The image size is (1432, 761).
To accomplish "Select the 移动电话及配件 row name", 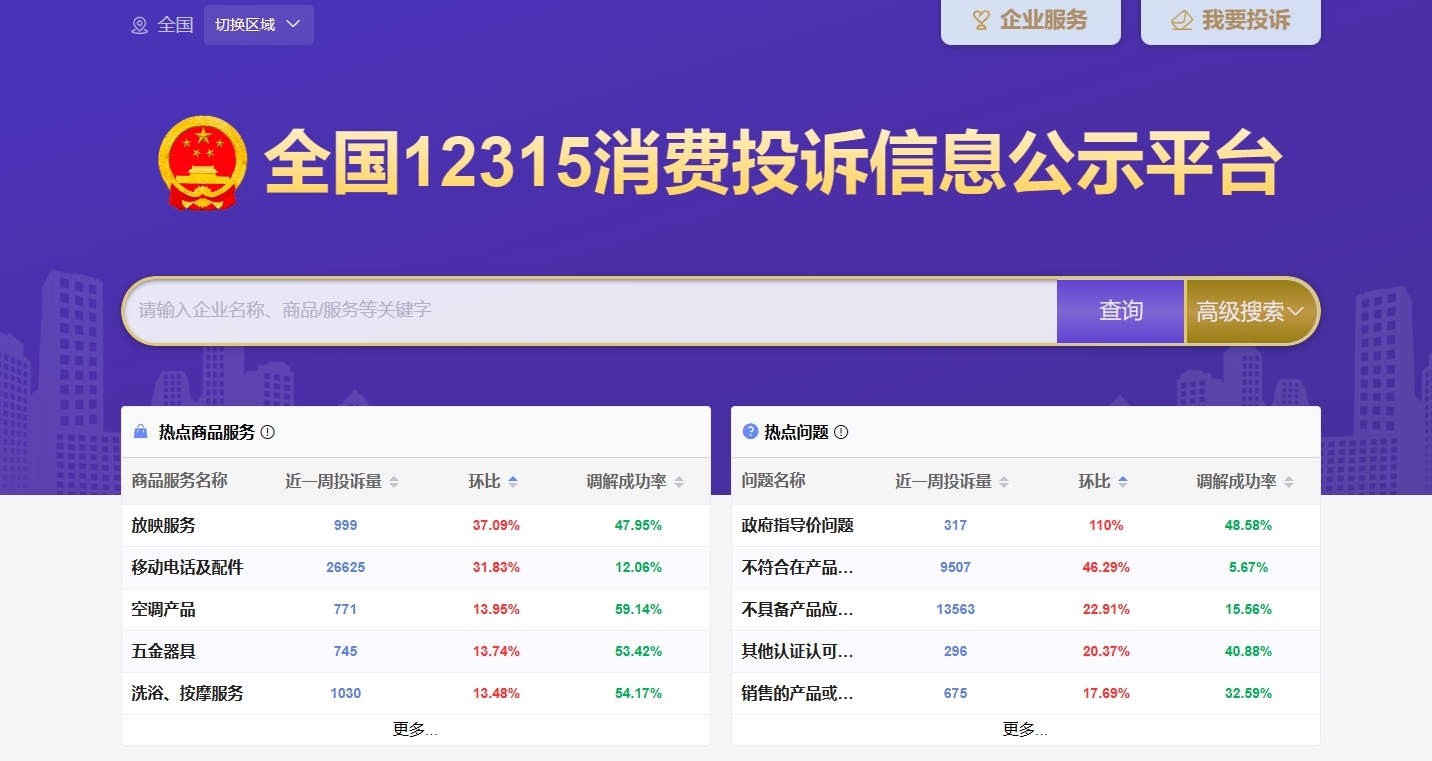I will pos(187,567).
